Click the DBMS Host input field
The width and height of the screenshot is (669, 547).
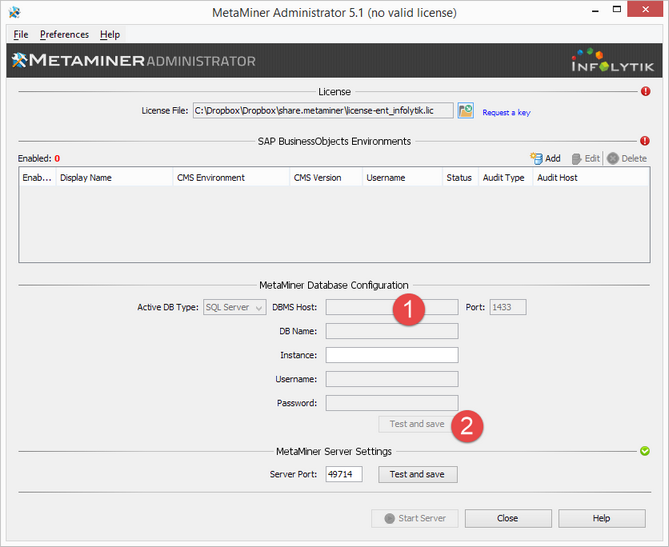[x=392, y=307]
